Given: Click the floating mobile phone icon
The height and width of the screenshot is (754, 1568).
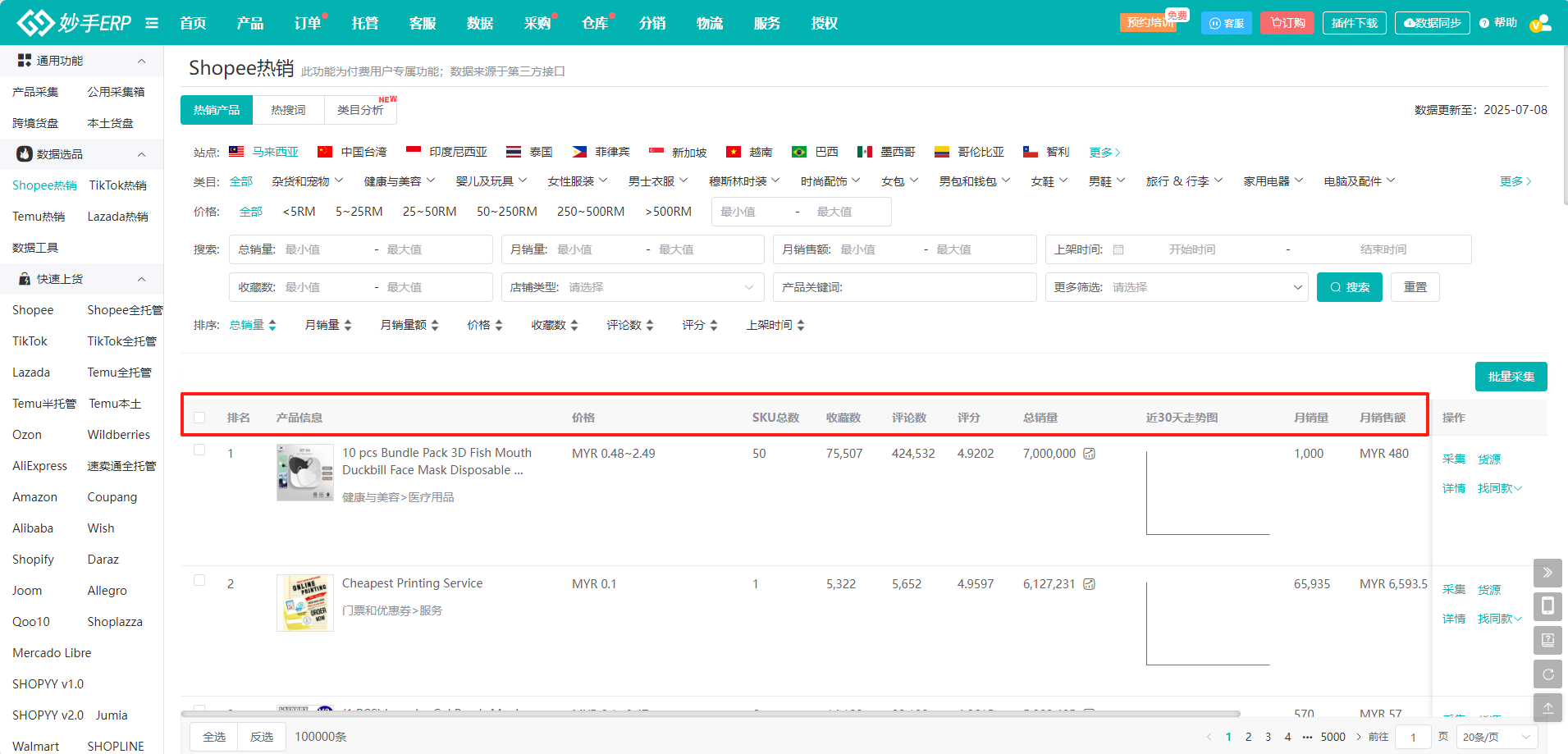Looking at the screenshot, I should pos(1547,606).
